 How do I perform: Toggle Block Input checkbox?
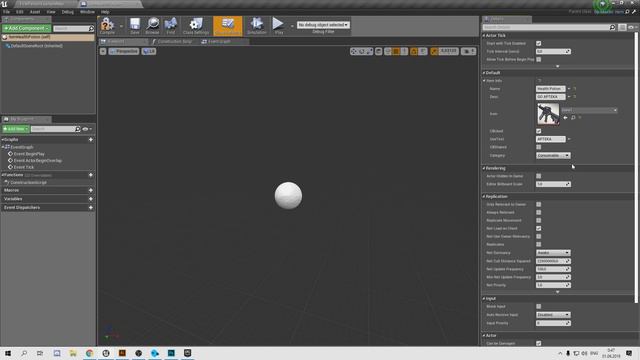[x=538, y=307]
